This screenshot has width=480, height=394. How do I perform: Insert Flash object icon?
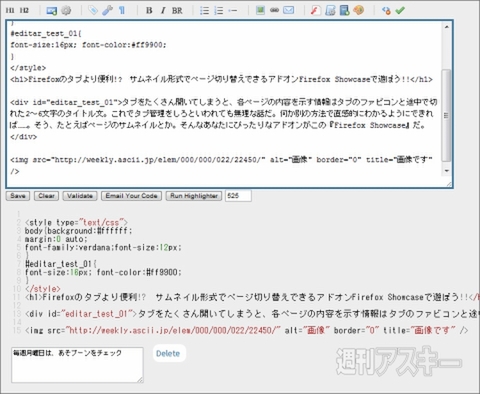click(x=315, y=11)
